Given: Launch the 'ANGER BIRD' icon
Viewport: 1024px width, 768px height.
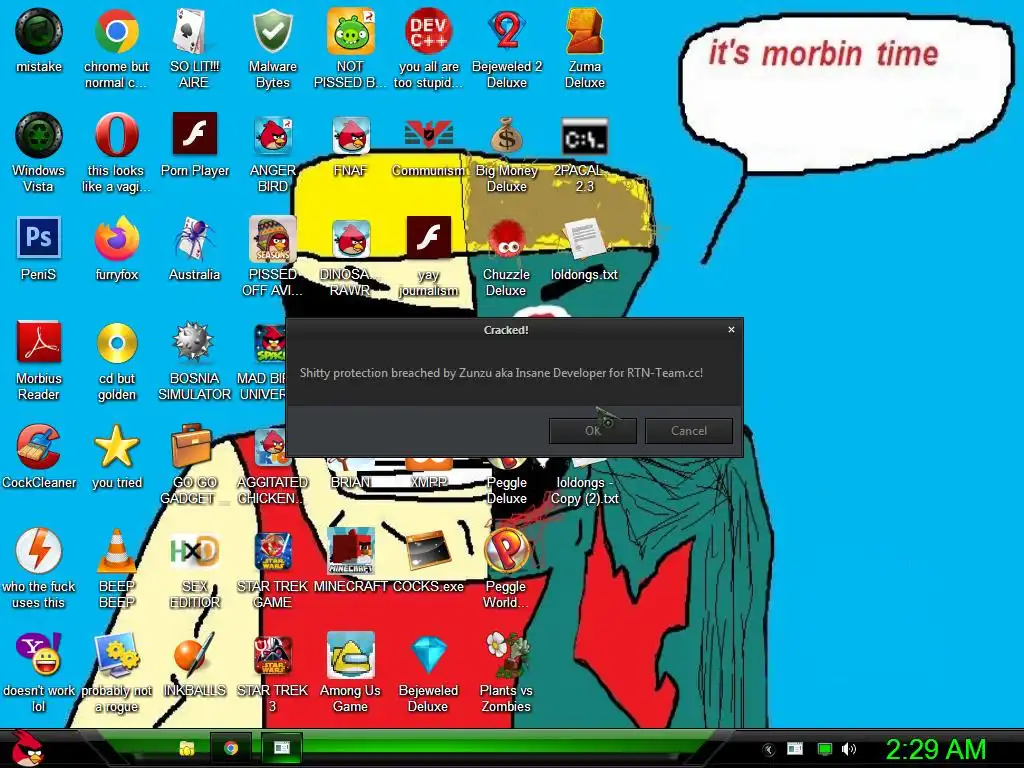Looking at the screenshot, I should pyautogui.click(x=272, y=137).
